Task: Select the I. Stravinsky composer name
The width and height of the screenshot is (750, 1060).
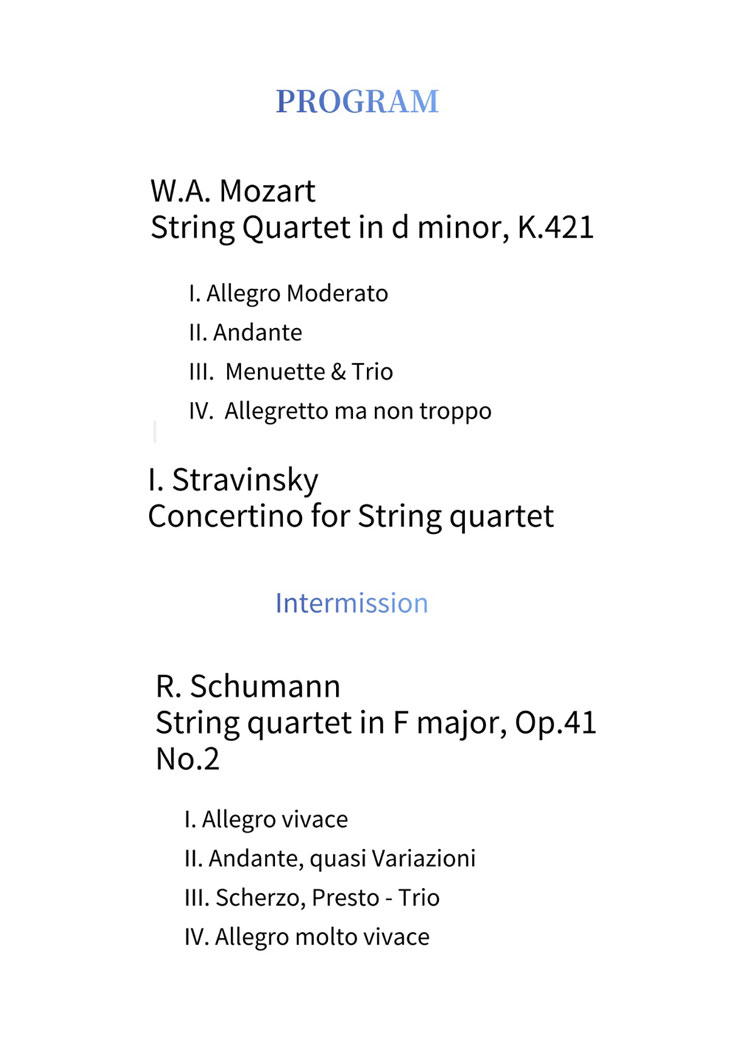Action: click(x=233, y=480)
